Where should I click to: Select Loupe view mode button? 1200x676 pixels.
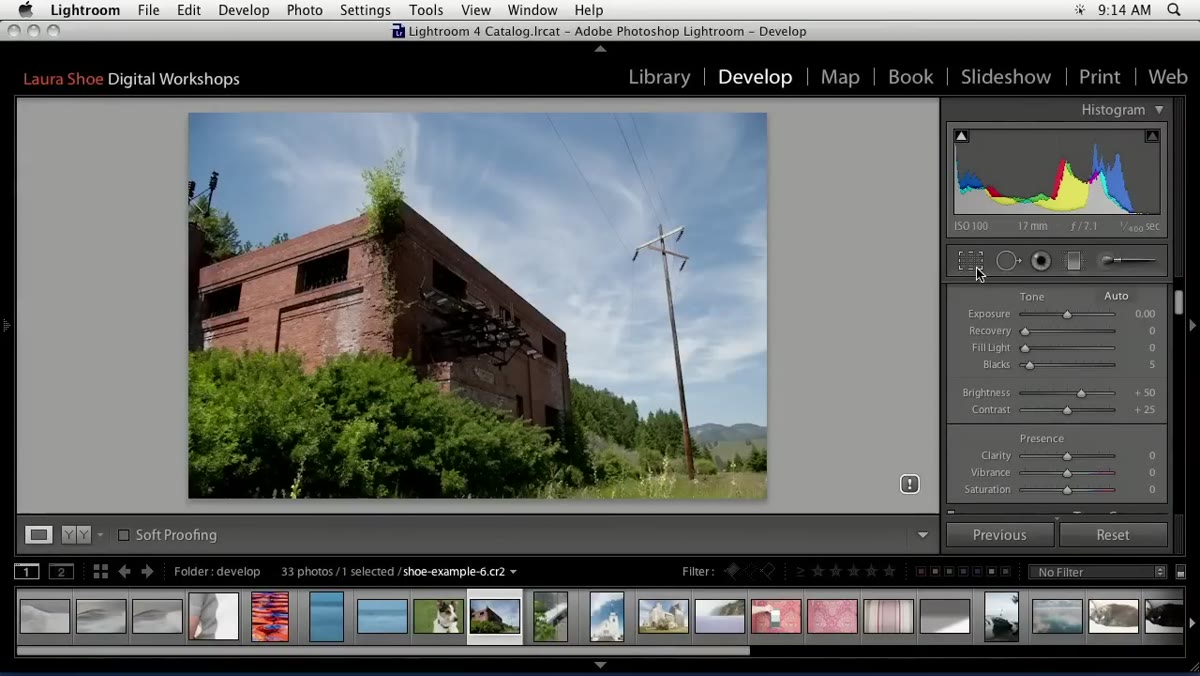click(39, 535)
